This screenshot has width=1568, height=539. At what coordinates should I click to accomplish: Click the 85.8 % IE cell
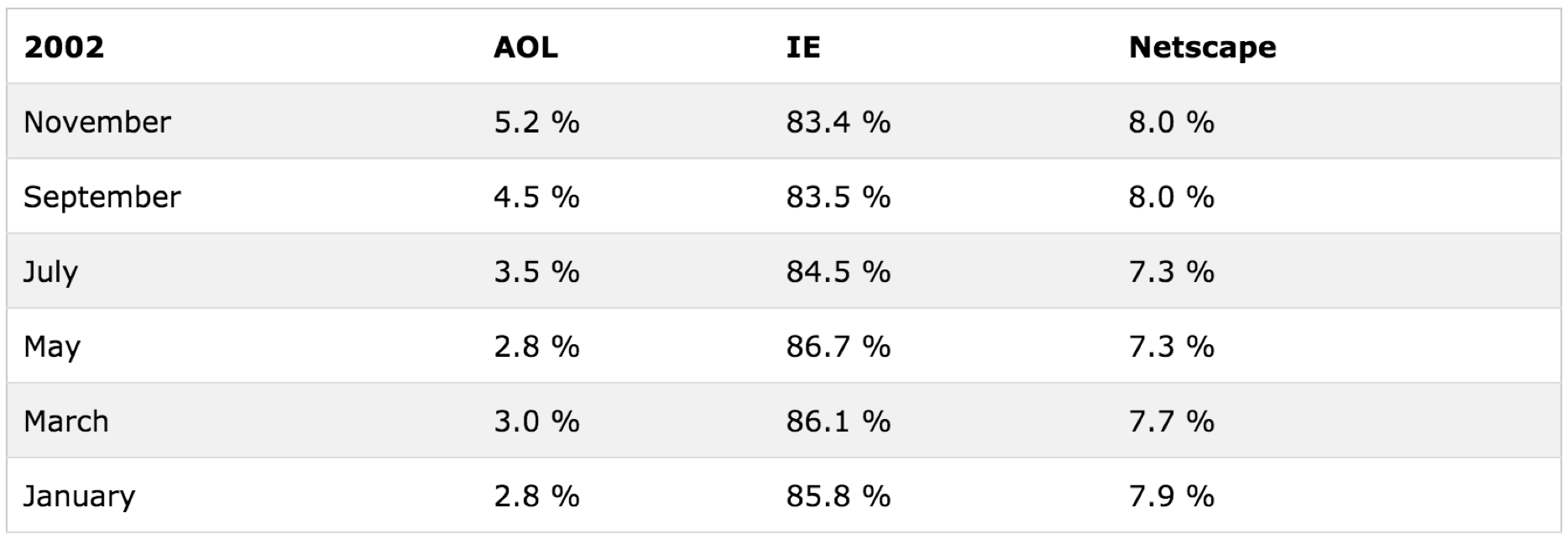click(x=838, y=495)
